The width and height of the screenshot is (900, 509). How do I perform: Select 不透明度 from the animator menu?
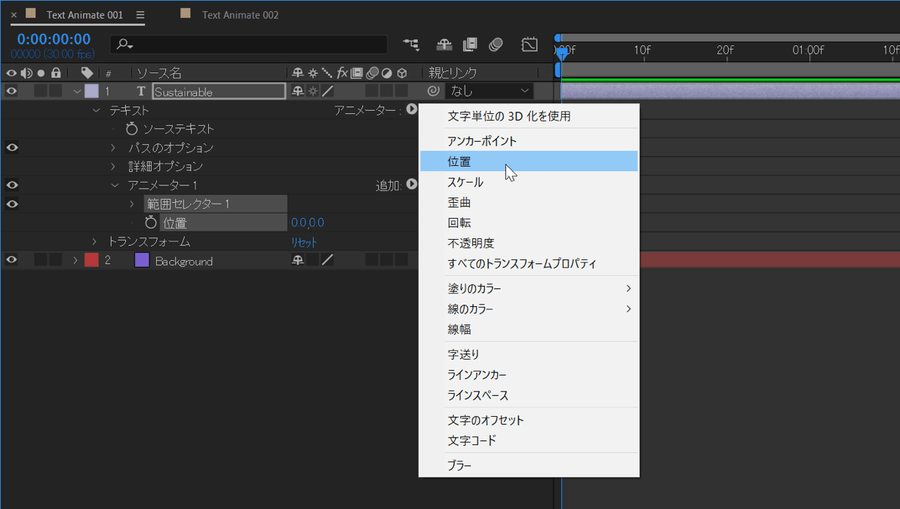click(x=471, y=243)
